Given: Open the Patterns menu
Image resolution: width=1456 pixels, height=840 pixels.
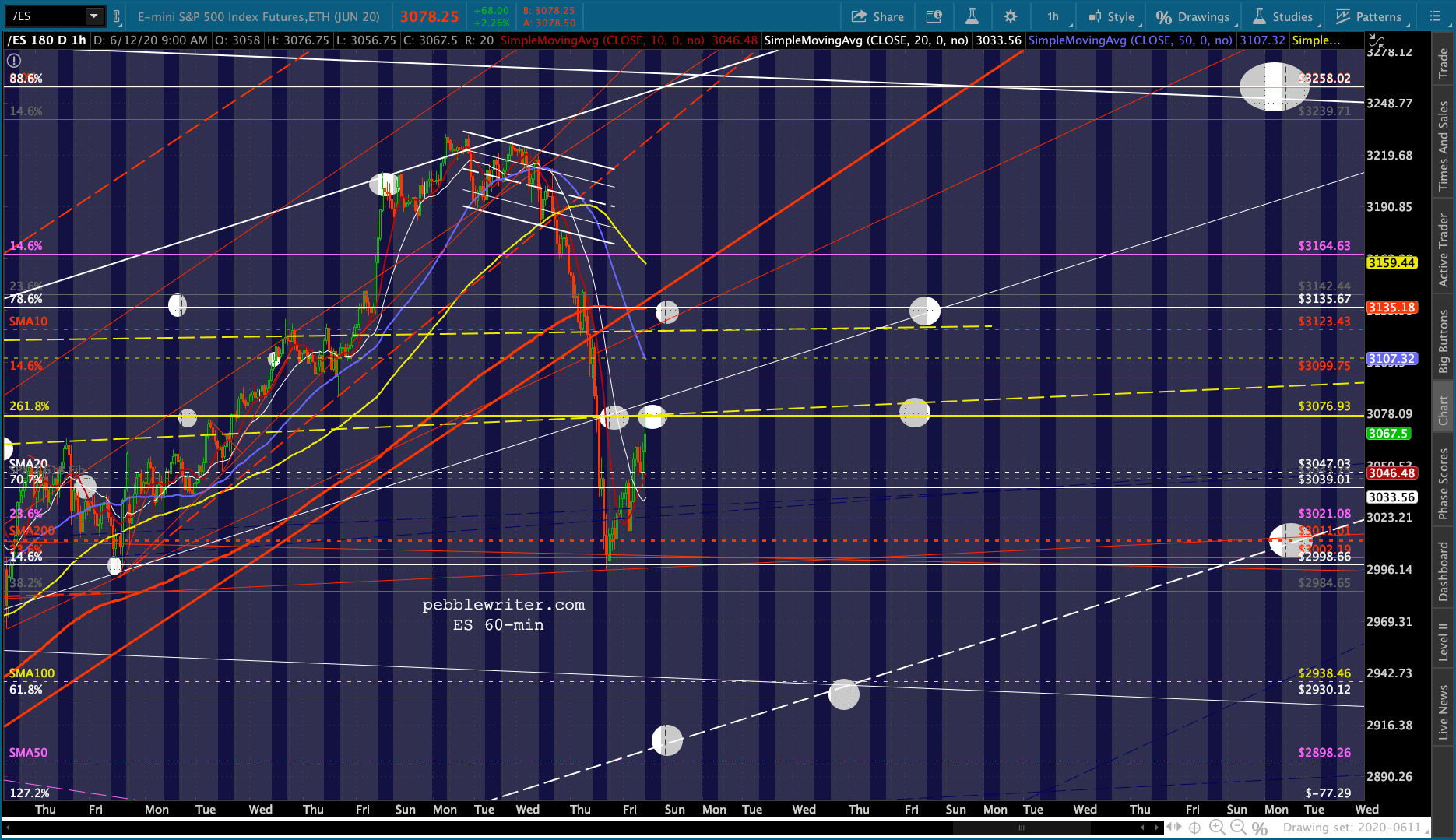Looking at the screenshot, I should pyautogui.click(x=1370, y=16).
